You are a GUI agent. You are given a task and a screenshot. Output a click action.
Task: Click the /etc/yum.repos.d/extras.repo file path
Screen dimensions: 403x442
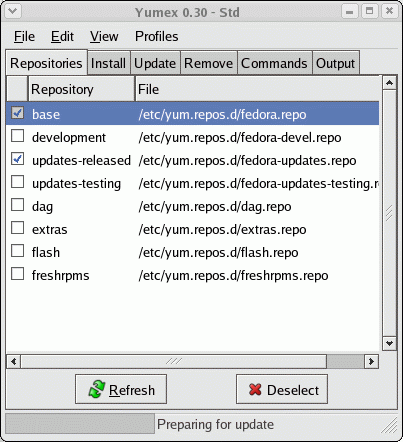222,229
